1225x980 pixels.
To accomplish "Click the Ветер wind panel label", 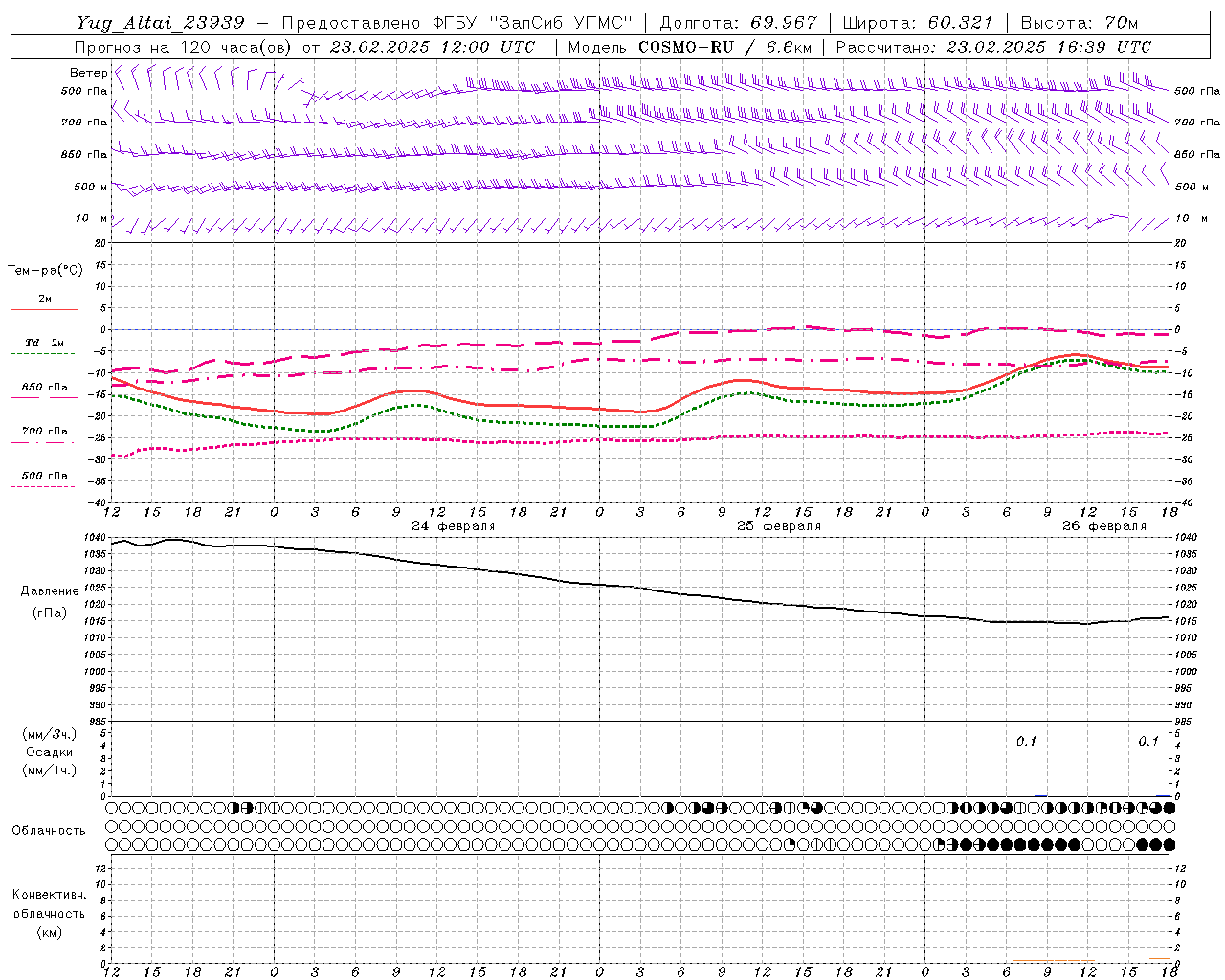I will pyautogui.click(x=88, y=73).
